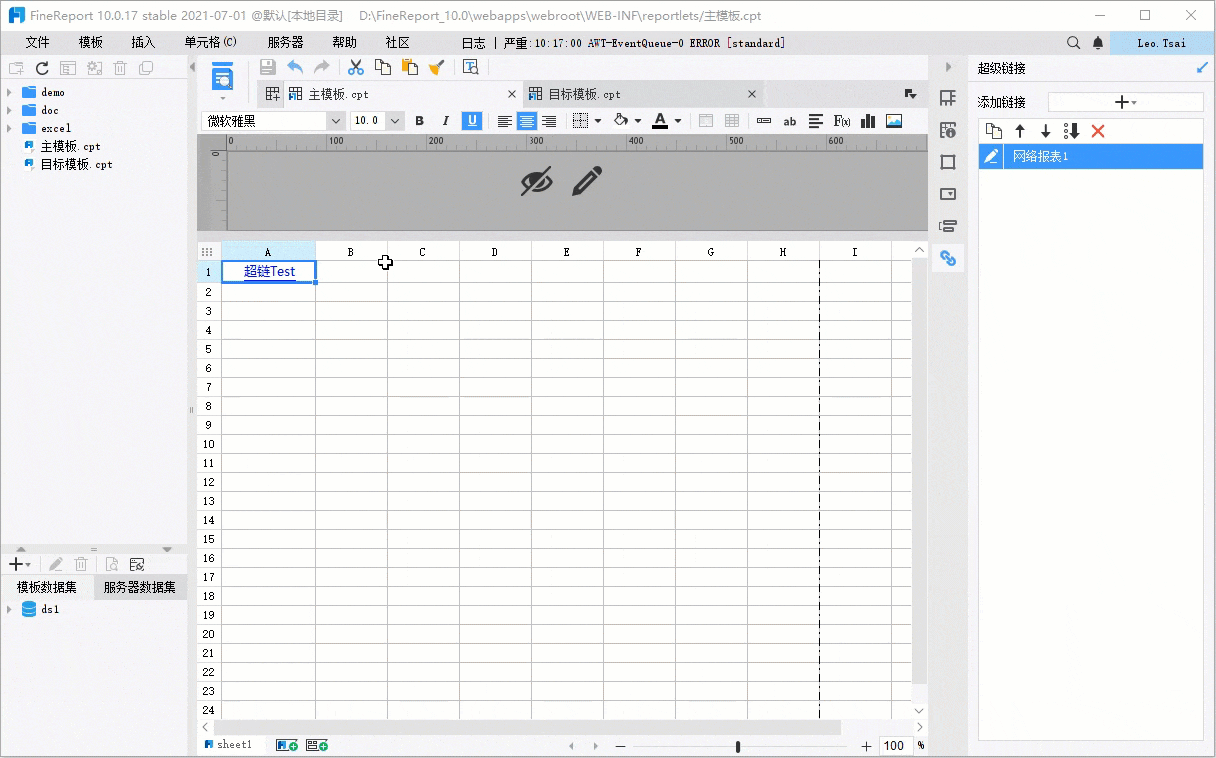Click the redo arrow
This screenshot has width=1216, height=758.
(x=322, y=67)
